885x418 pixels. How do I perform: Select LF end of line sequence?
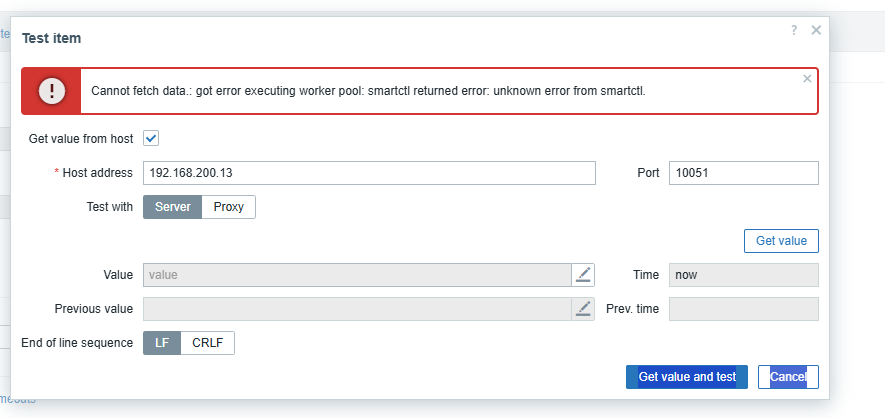coord(162,343)
